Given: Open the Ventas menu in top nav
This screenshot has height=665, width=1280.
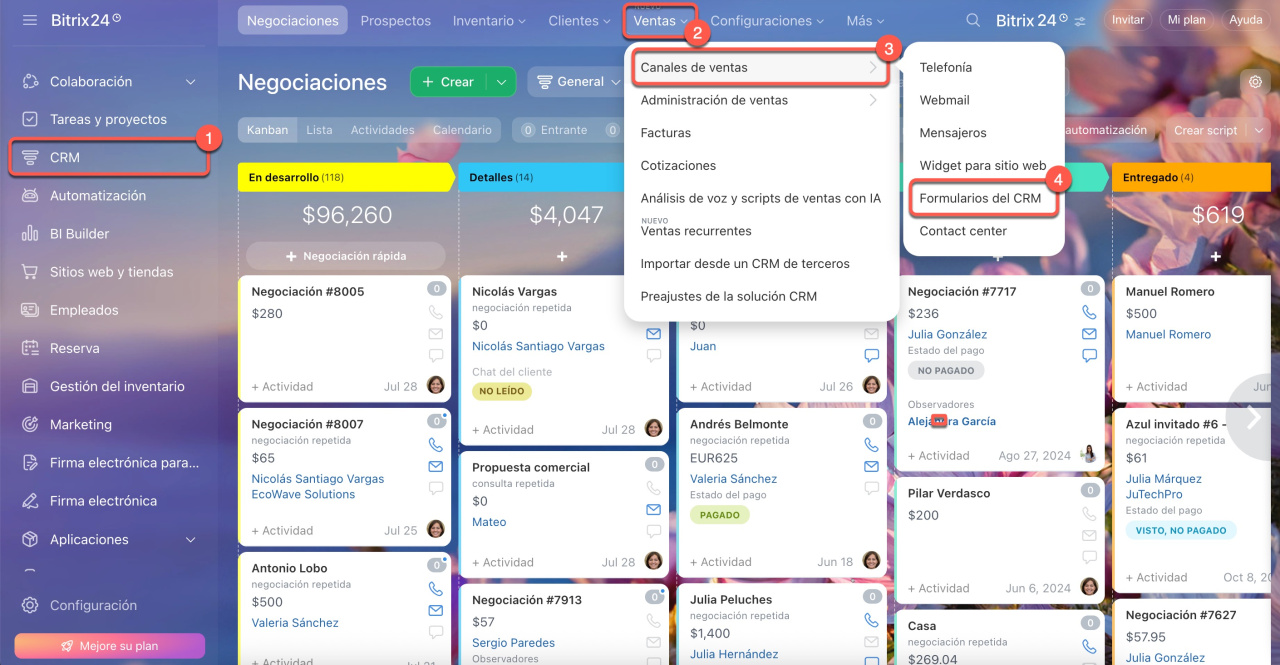Looking at the screenshot, I should coord(660,20).
